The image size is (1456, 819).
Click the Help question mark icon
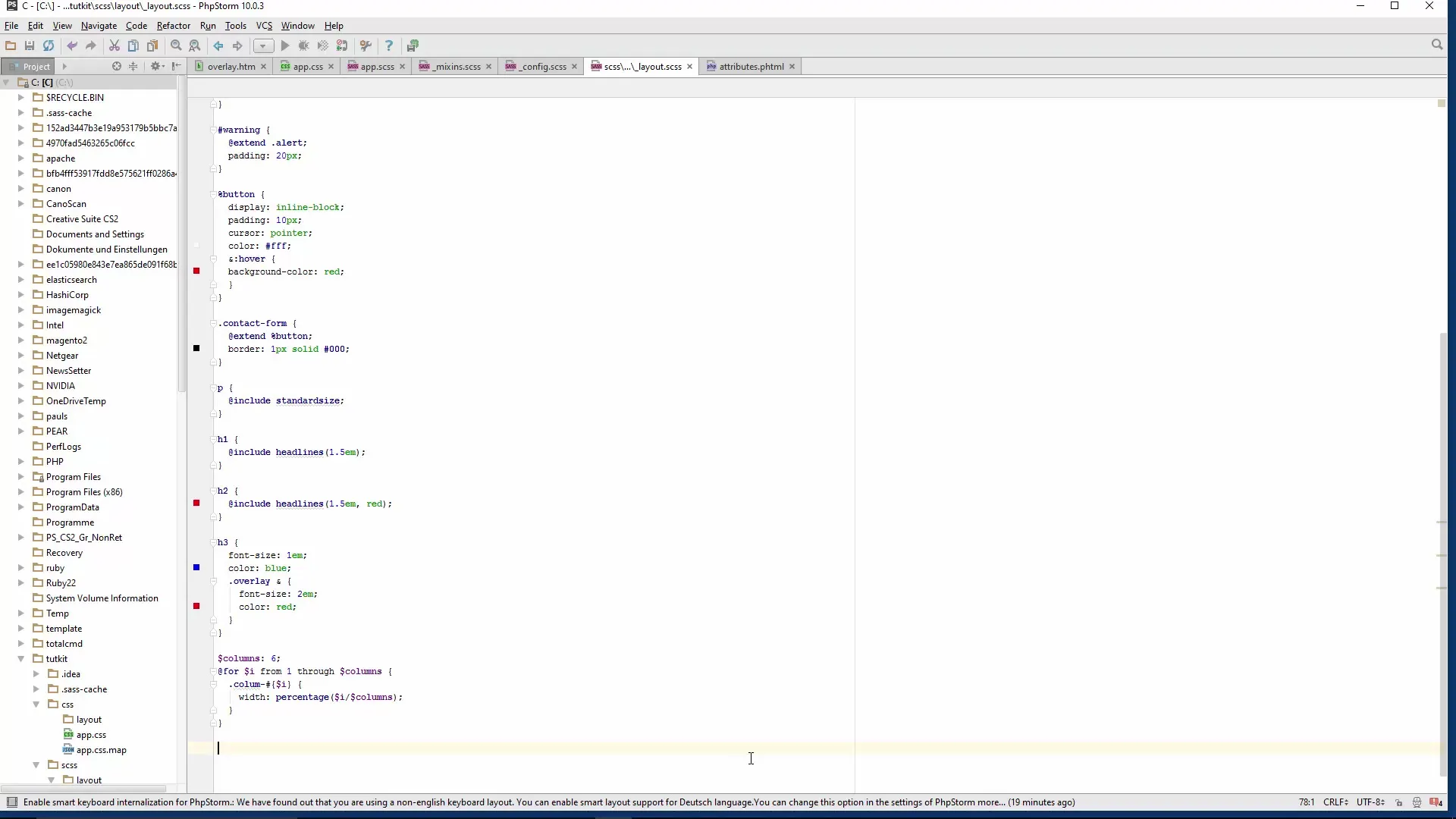pos(389,45)
